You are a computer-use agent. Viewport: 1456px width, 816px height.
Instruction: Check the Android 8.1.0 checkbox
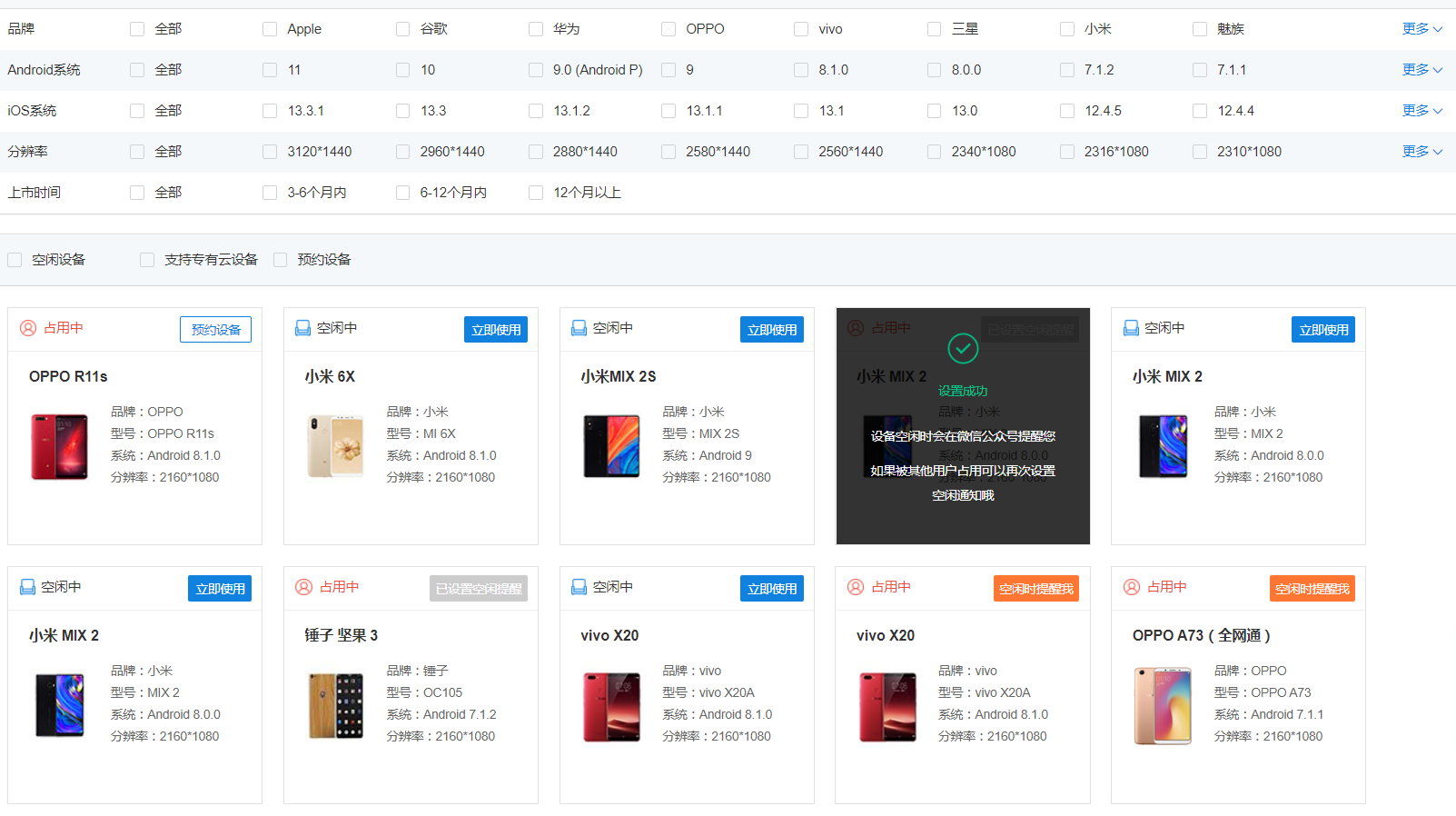[x=801, y=70]
